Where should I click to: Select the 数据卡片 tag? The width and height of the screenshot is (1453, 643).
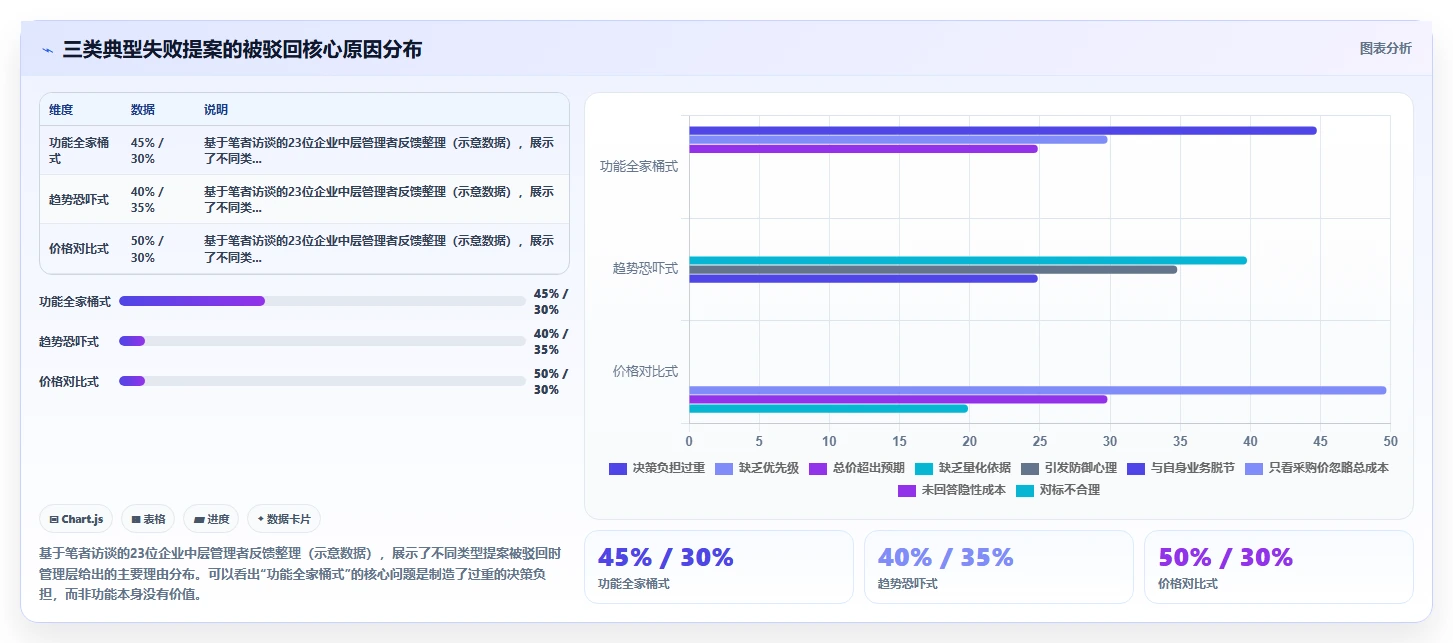(284, 519)
